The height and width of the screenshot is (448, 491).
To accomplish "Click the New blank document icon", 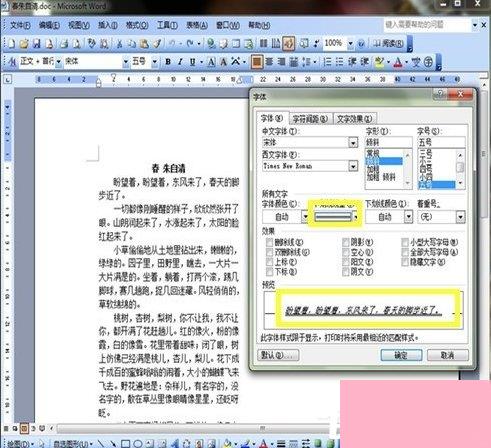I will (12, 44).
